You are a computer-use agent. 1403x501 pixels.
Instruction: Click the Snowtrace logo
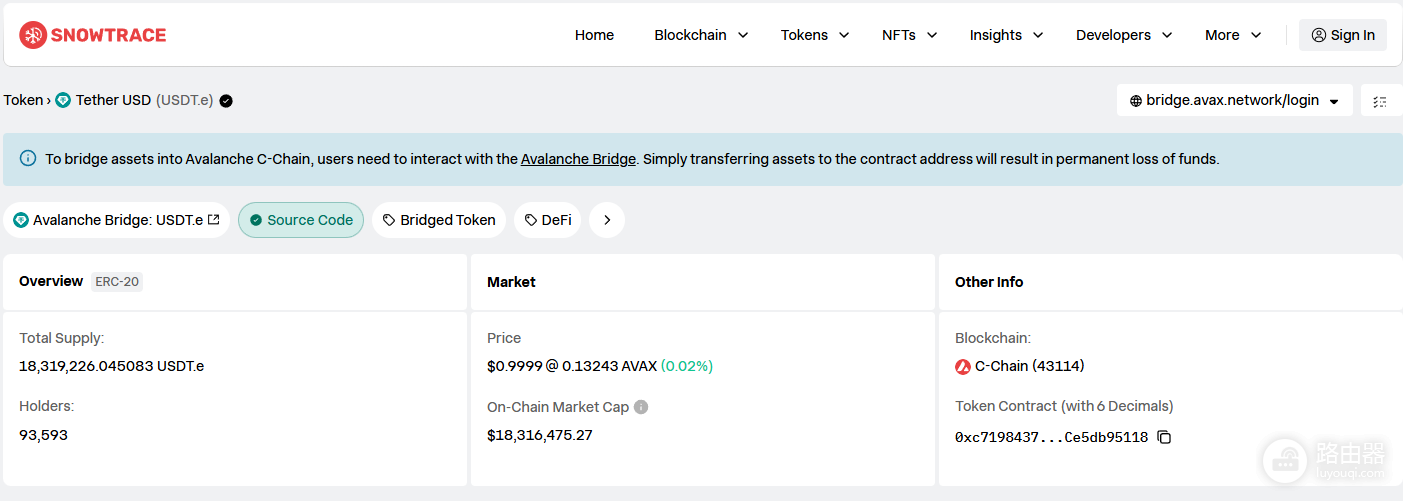pos(93,35)
